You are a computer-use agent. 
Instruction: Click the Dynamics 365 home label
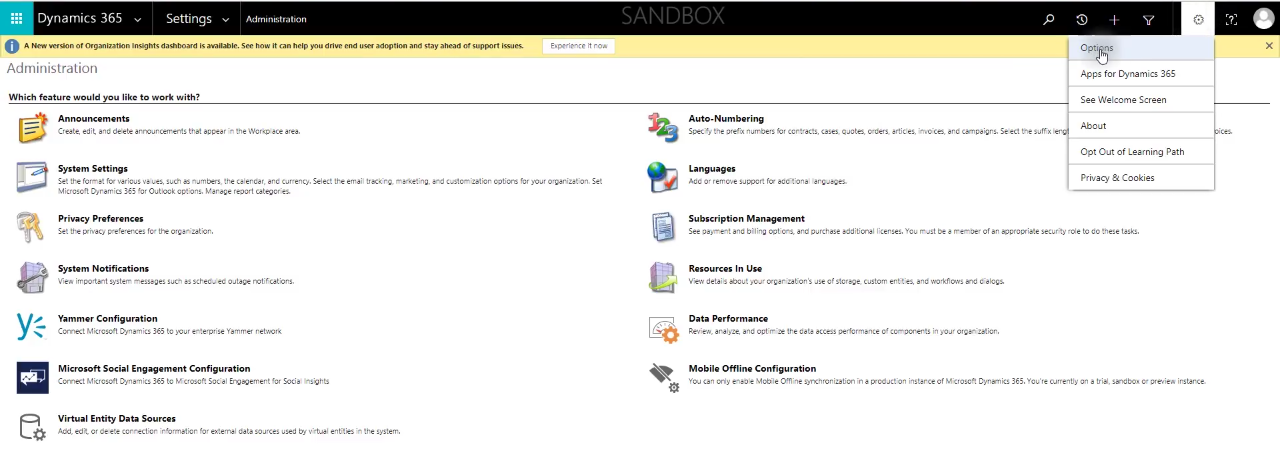tap(79, 19)
